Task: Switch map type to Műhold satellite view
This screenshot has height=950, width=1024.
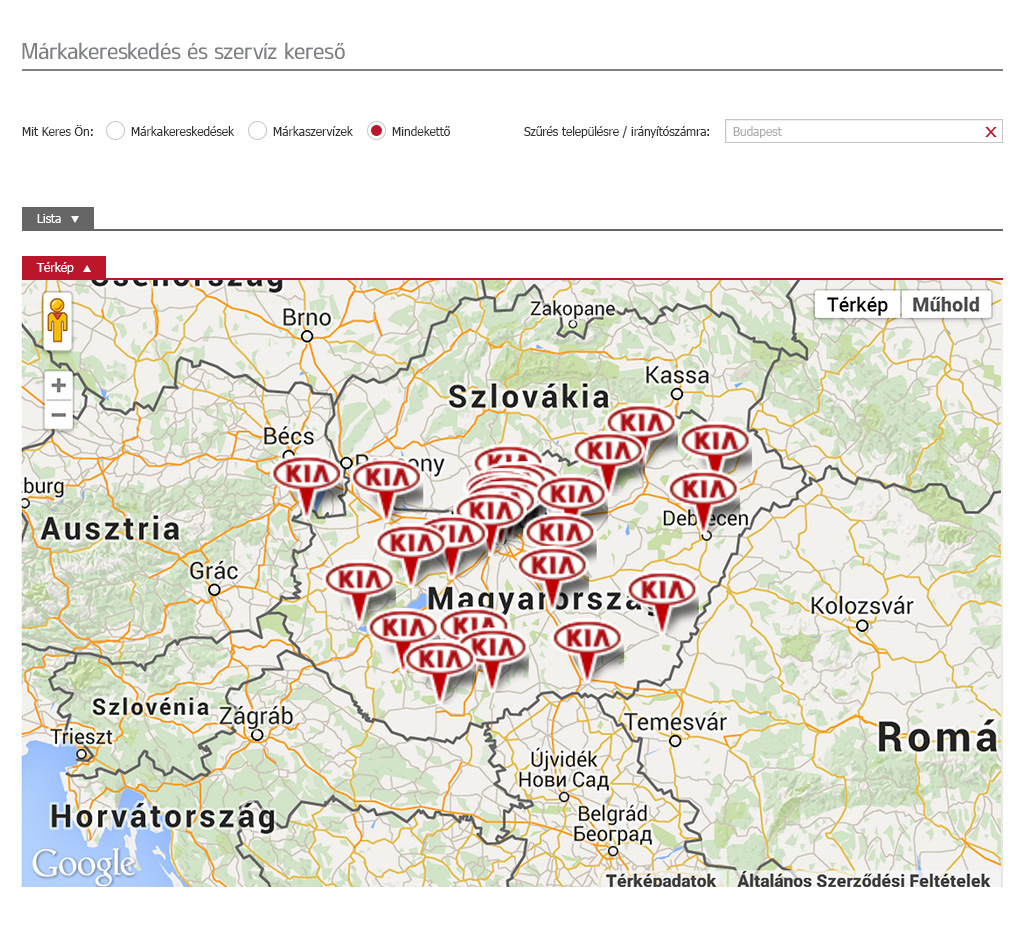Action: (x=946, y=305)
